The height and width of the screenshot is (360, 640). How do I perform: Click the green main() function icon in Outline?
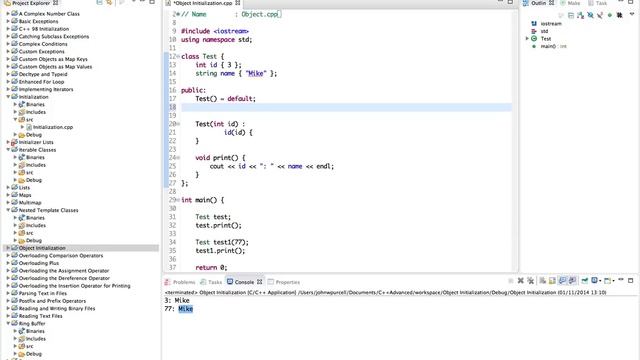tap(534, 46)
